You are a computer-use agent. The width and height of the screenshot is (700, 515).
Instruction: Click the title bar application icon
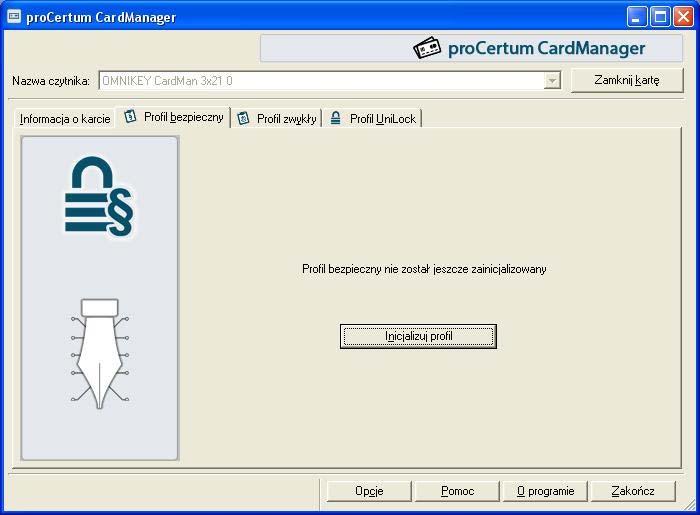14,17
